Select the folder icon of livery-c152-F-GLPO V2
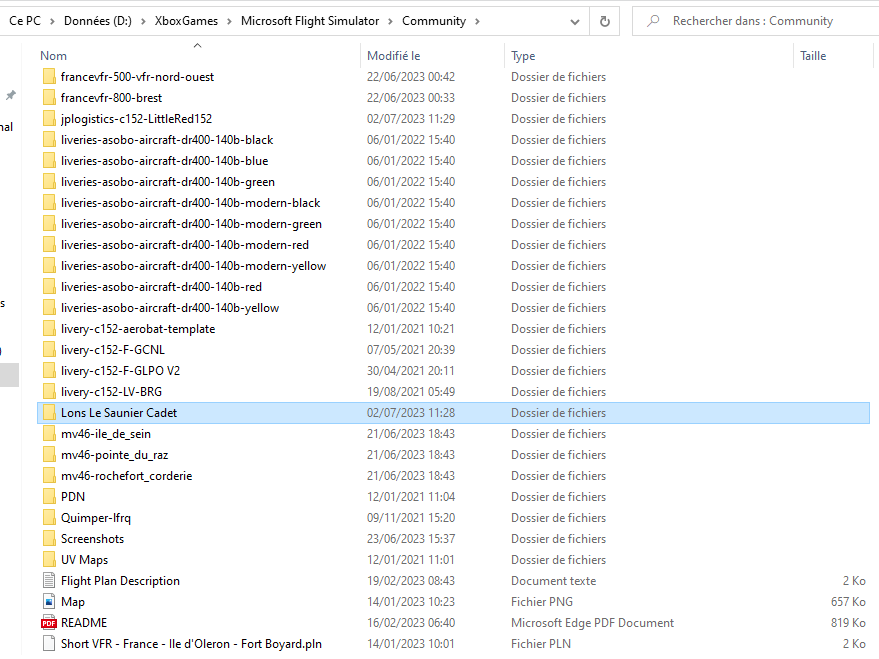The width and height of the screenshot is (879, 659). click(x=49, y=370)
